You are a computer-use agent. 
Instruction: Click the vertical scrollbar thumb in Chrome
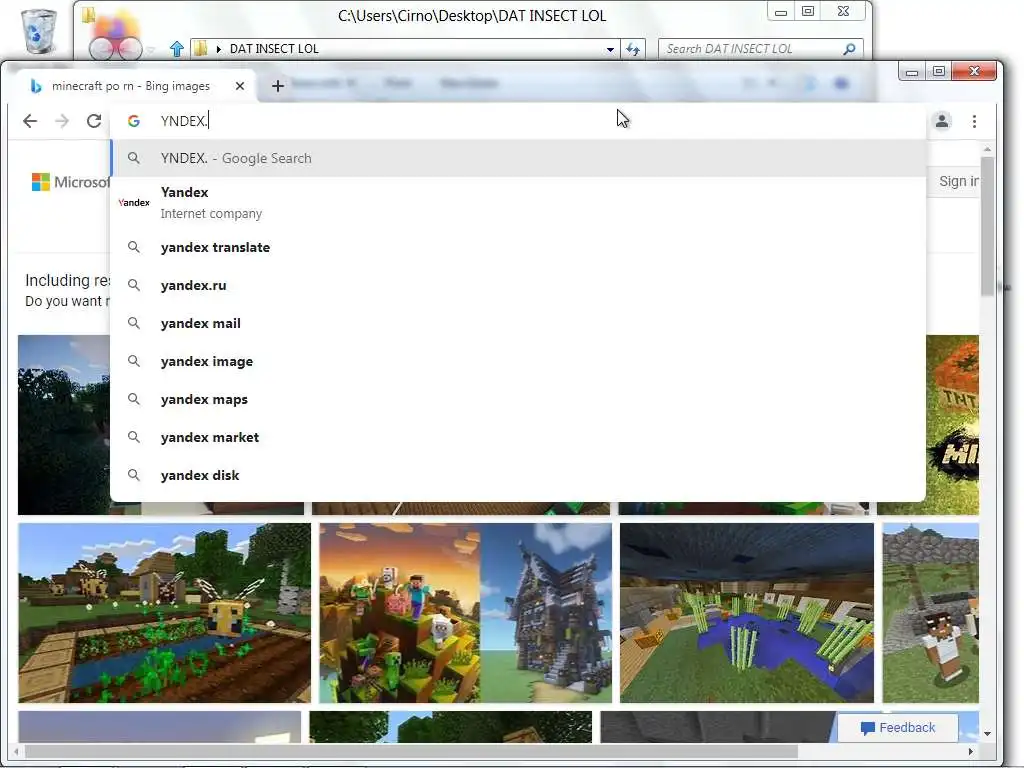pos(987,225)
